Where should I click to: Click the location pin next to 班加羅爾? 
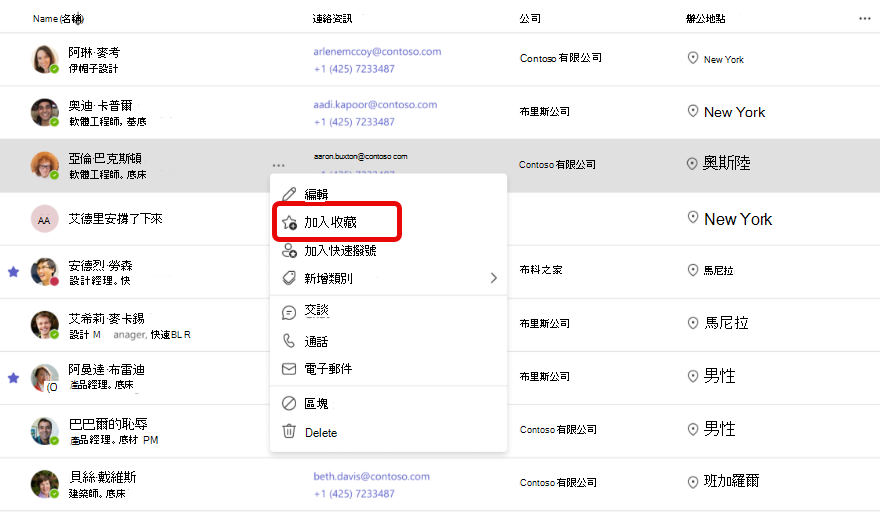click(693, 482)
